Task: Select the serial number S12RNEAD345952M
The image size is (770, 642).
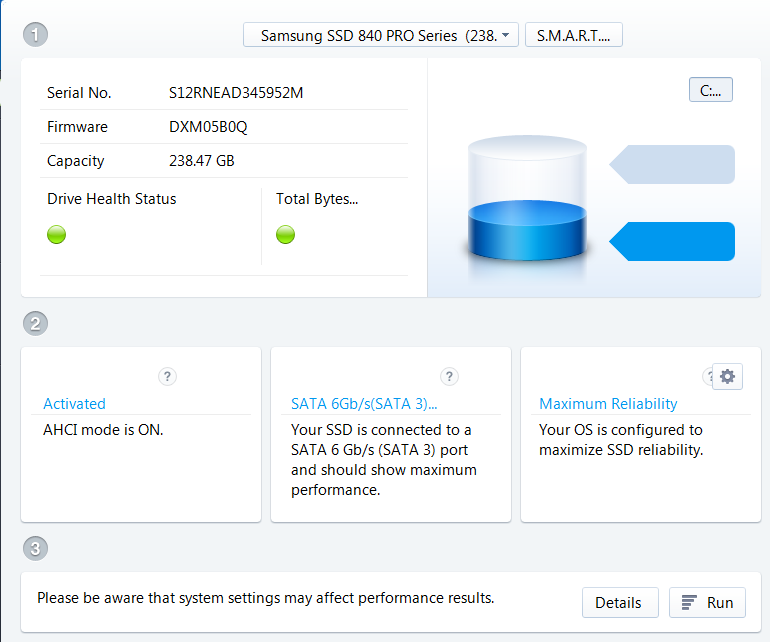Action: tap(236, 93)
